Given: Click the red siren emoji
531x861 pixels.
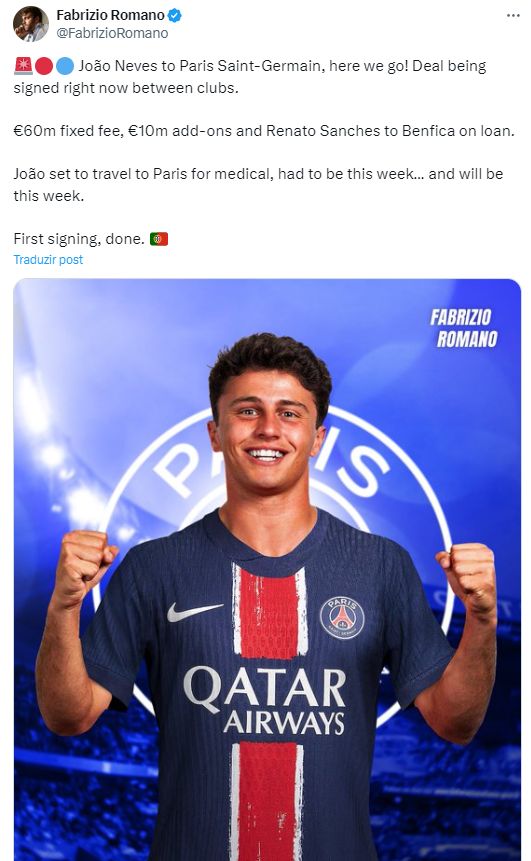Looking at the screenshot, I should pyautogui.click(x=23, y=66).
